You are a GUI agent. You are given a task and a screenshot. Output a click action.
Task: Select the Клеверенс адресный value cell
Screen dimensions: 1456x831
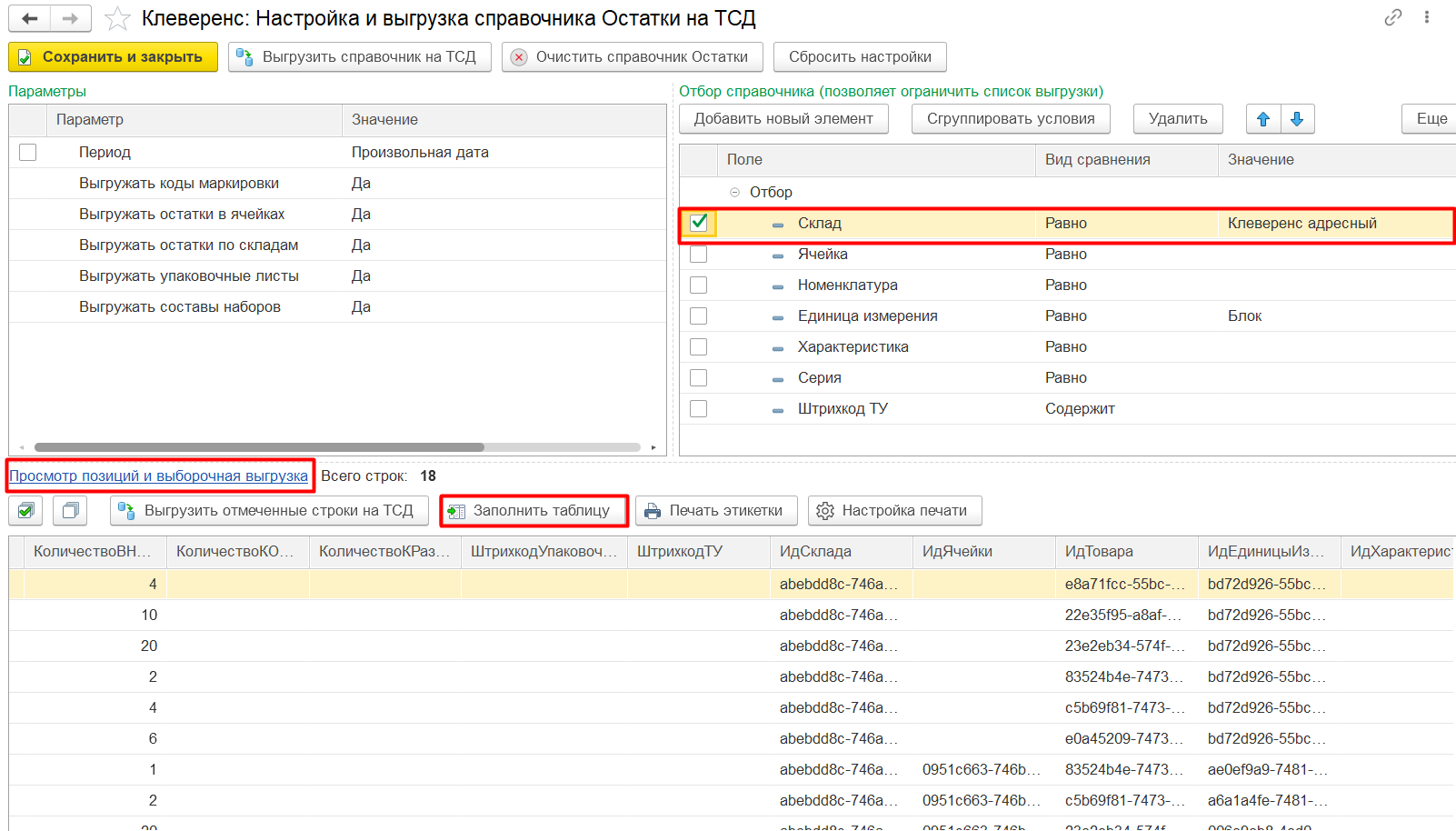tap(1336, 223)
